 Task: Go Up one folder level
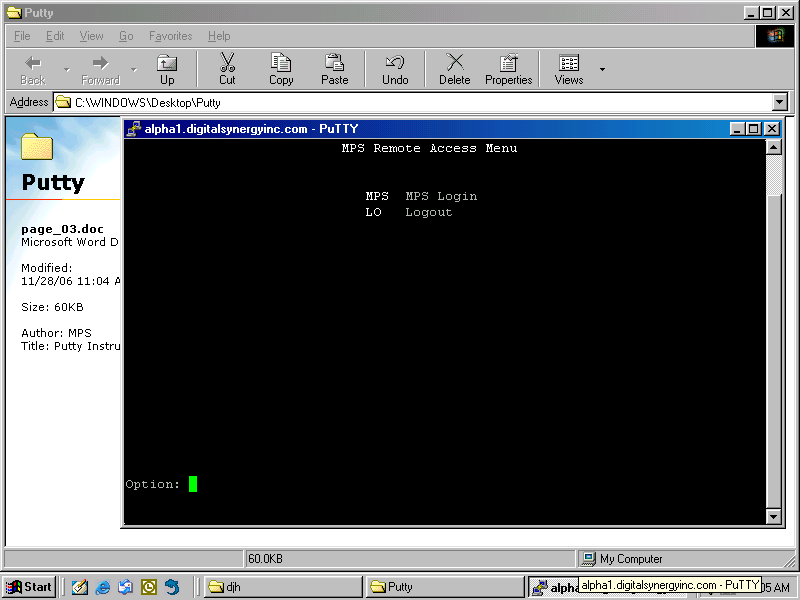click(x=167, y=70)
